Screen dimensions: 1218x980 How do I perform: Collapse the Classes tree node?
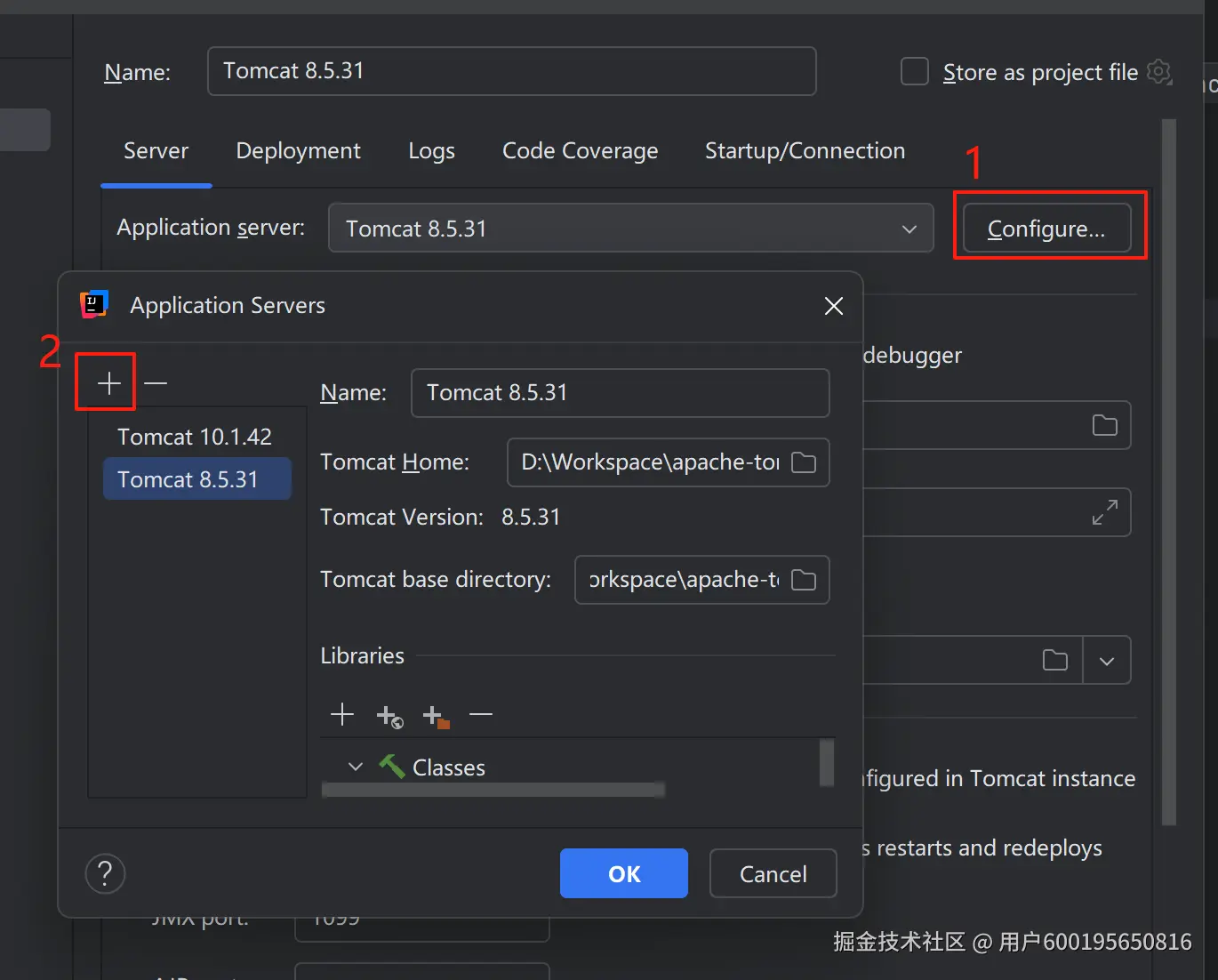click(x=356, y=767)
